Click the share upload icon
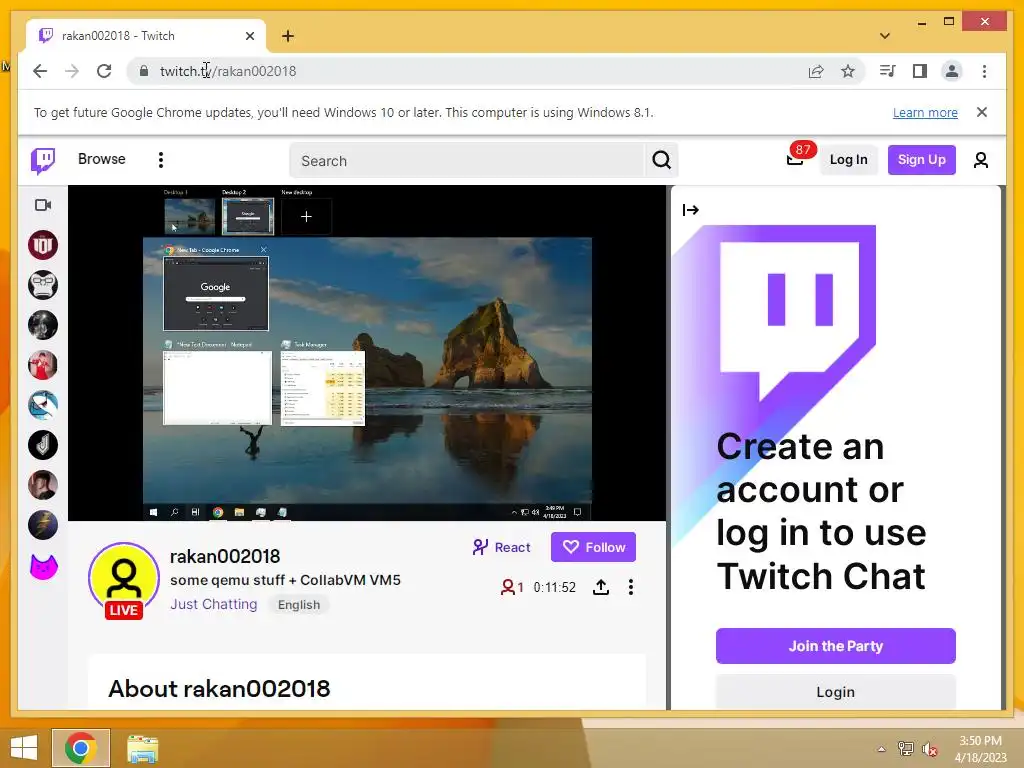This screenshot has height=768, width=1024. 601,587
